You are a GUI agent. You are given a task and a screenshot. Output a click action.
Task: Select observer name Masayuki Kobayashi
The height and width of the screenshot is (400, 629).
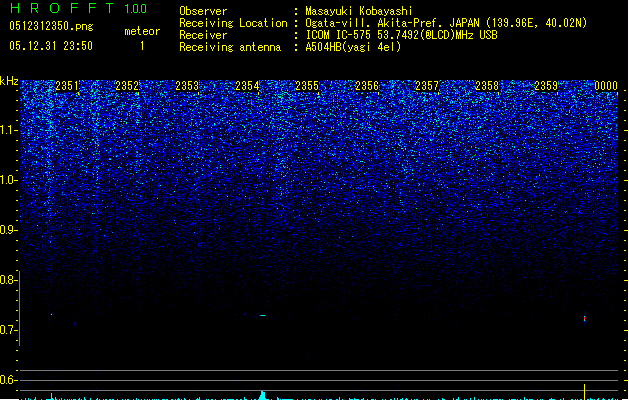click(x=359, y=11)
